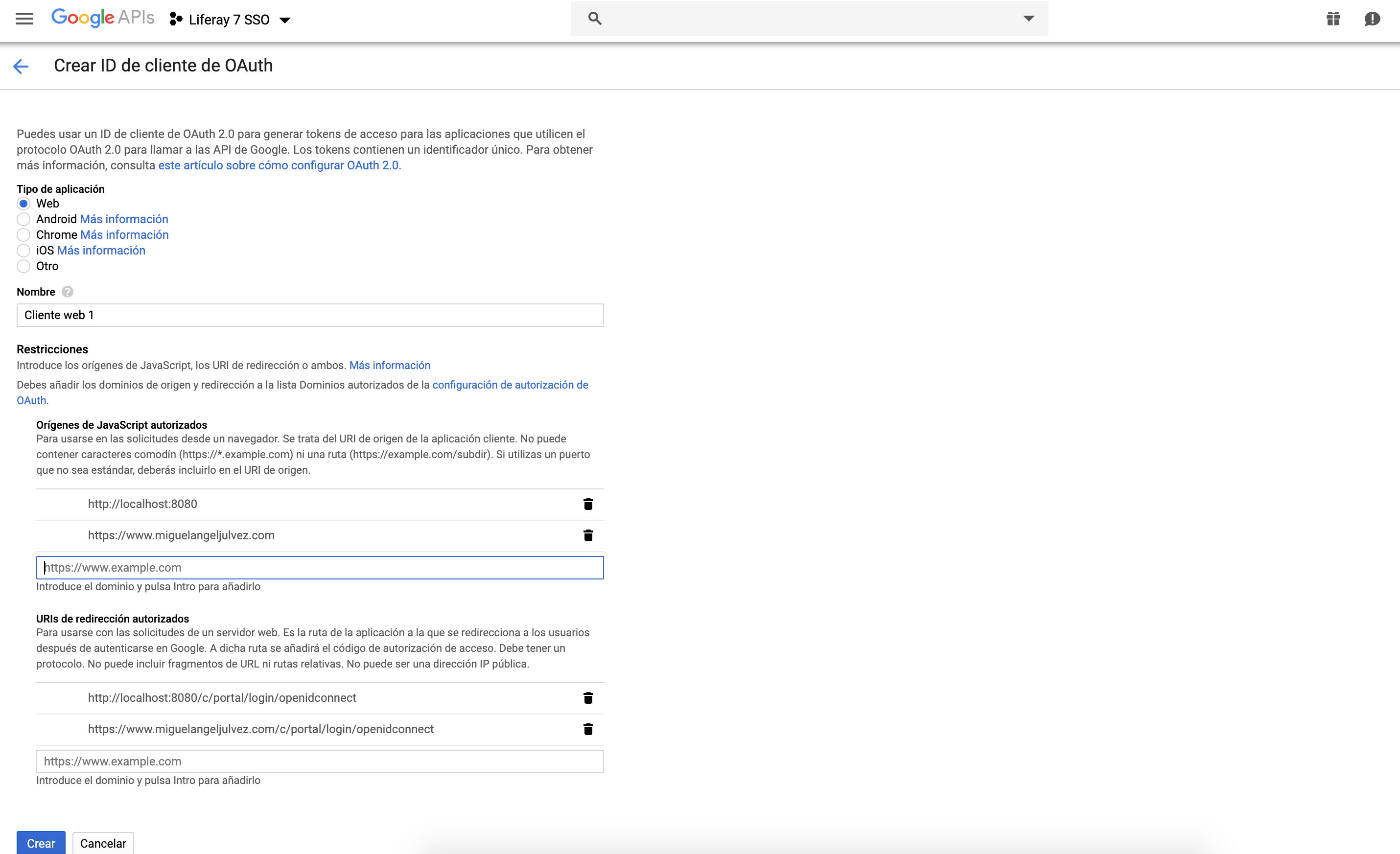Screen dimensions: 1400x854
Task: Open the Liferay 7 SSO project selector dropdown
Action: tap(230, 20)
